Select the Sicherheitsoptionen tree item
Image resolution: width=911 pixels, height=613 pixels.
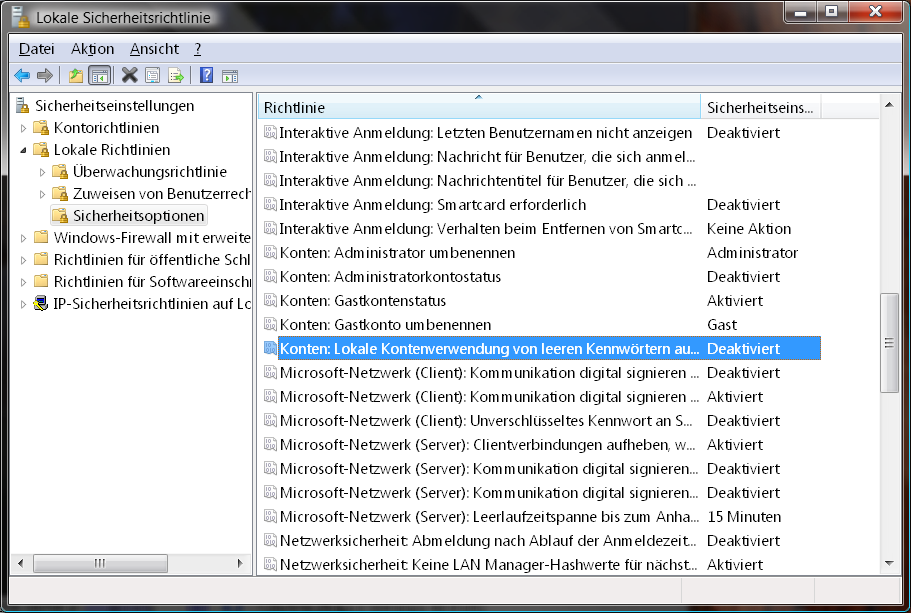point(138,216)
